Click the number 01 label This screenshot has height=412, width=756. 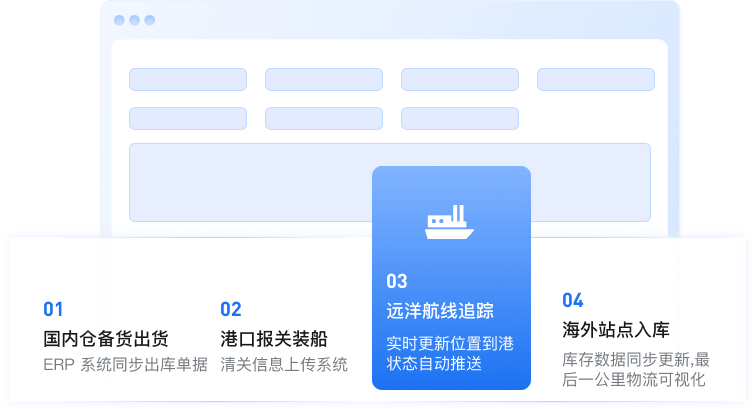[x=53, y=309]
